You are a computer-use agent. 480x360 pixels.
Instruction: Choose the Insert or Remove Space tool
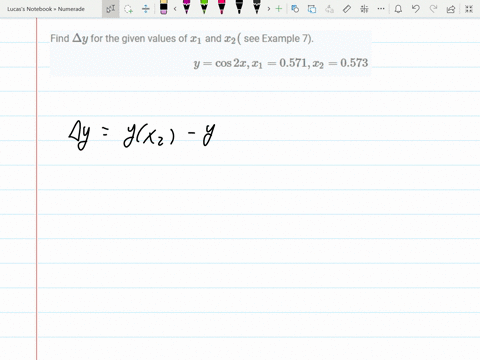pyautogui.click(x=146, y=9)
